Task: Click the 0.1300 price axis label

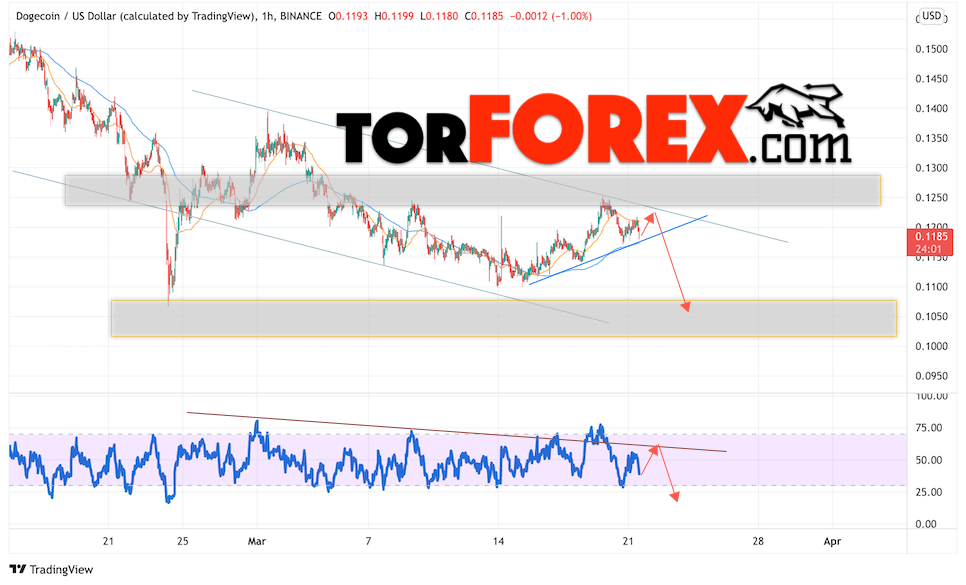Action: pos(931,168)
